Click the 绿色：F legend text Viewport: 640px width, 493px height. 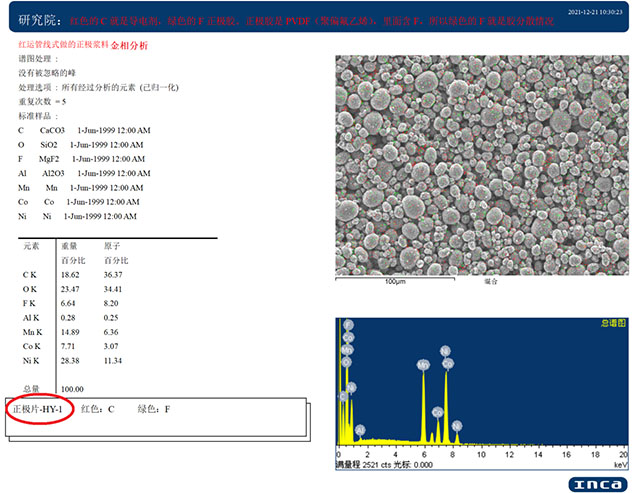(153, 410)
